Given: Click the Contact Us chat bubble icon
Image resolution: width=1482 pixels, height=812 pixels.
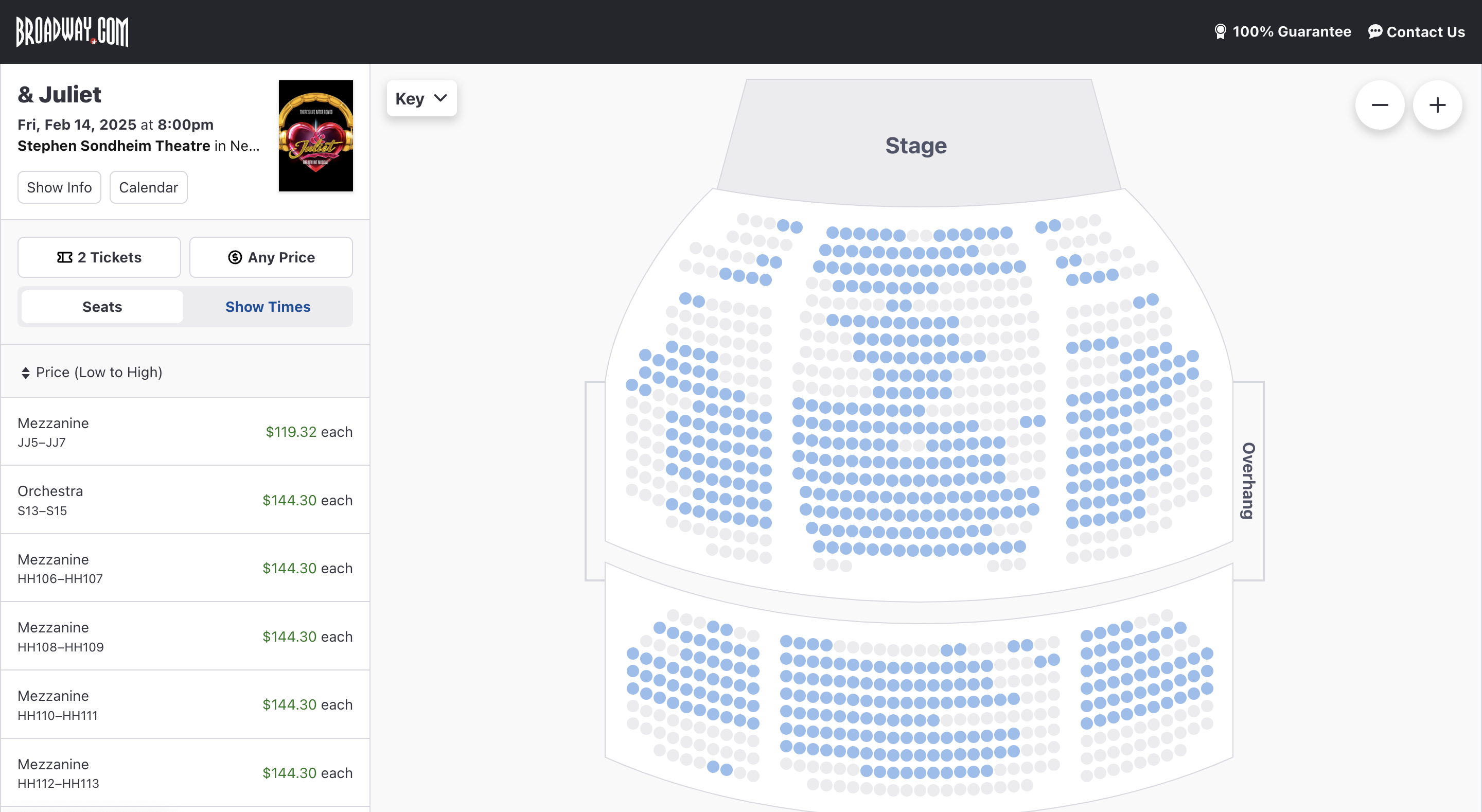Looking at the screenshot, I should [1375, 32].
